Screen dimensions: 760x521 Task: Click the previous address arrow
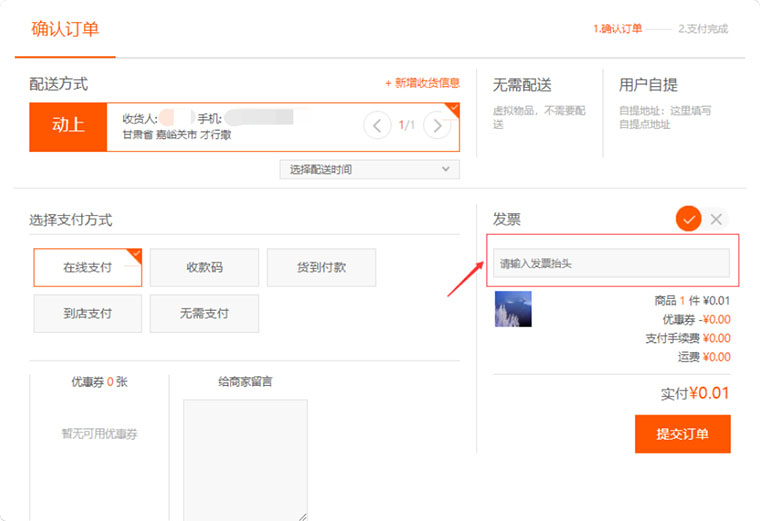[377, 126]
